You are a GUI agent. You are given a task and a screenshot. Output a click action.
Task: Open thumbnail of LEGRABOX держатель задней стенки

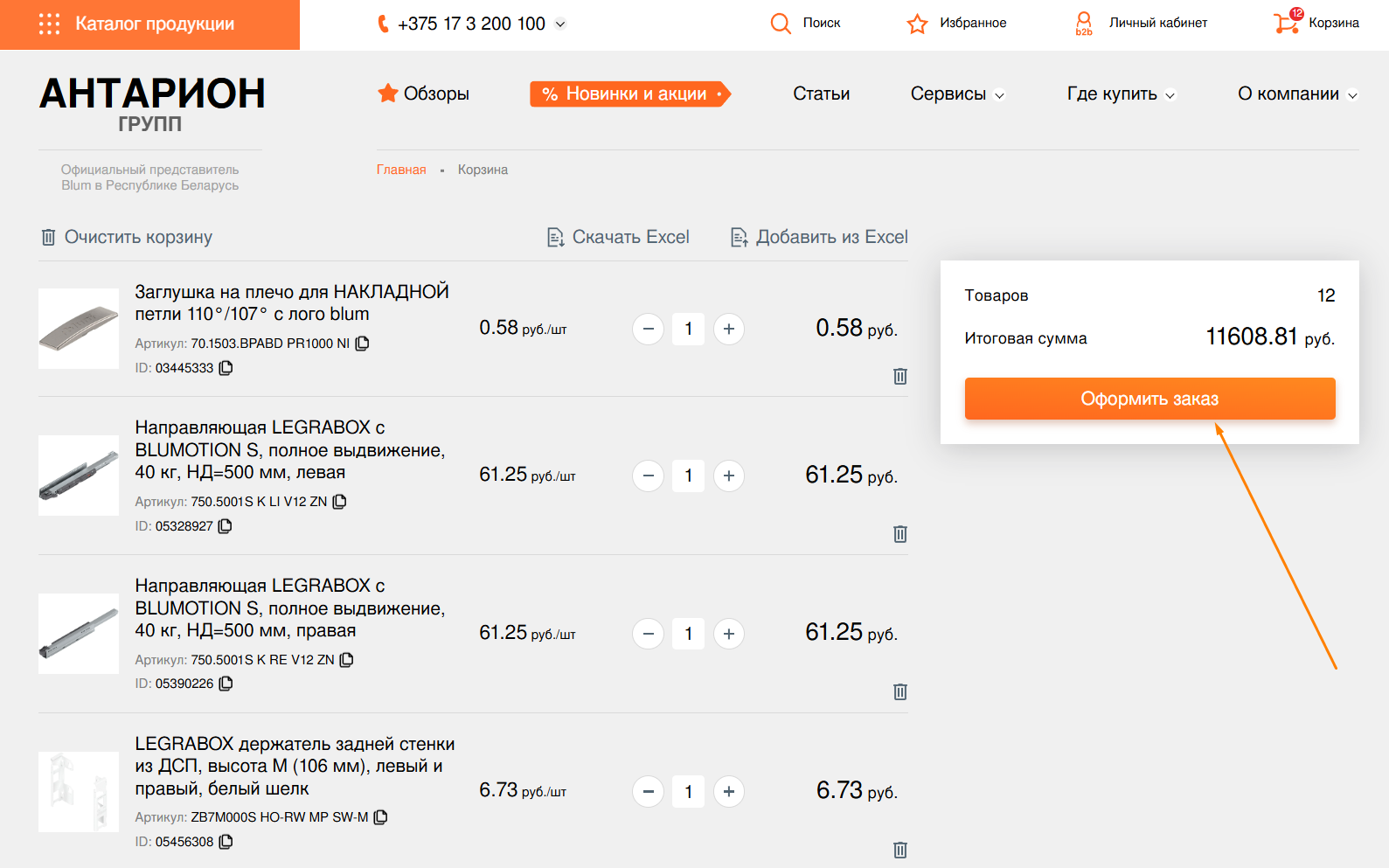tap(79, 792)
